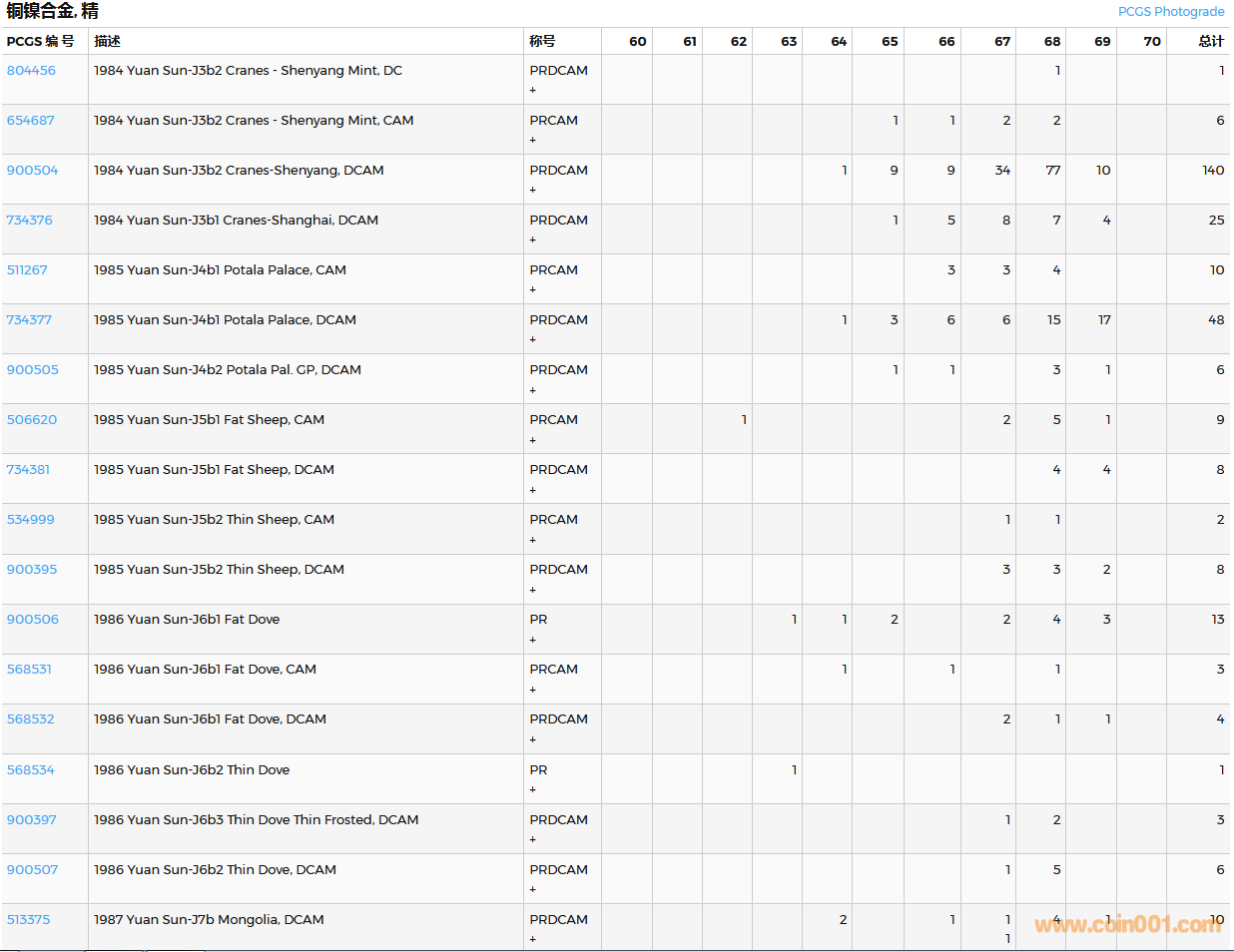This screenshot has width=1234, height=952.
Task: Click the 描述 description column header
Action: click(x=107, y=41)
